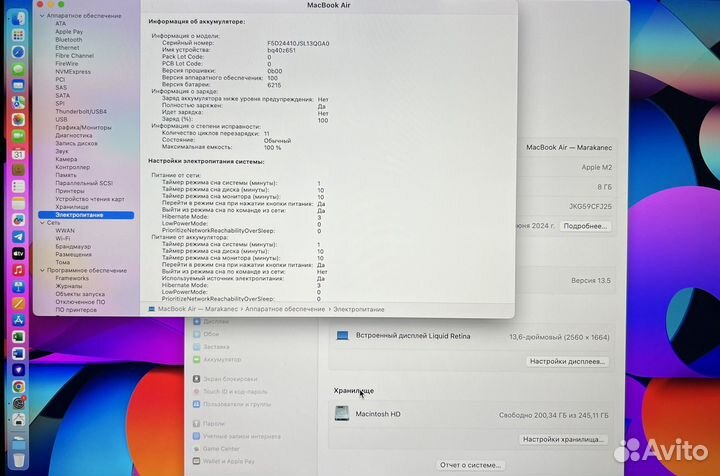Click the serial number F5D24410JSL13Q0A0
Screen dimensions: 720x476
coord(298,44)
